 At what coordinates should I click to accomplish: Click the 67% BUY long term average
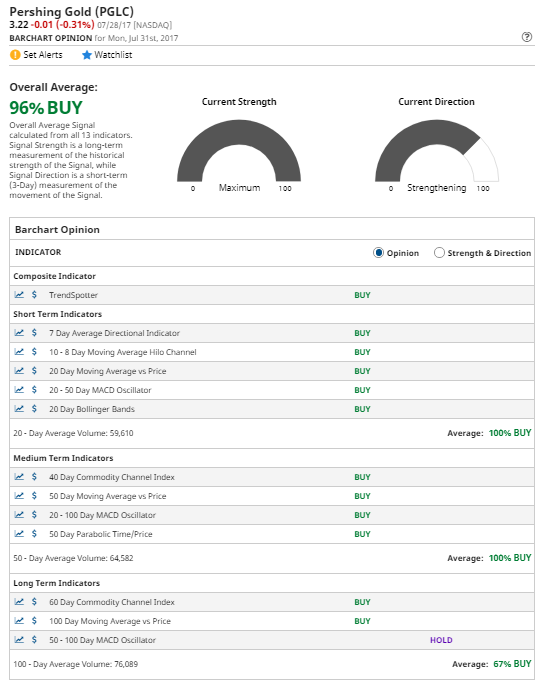point(512,664)
